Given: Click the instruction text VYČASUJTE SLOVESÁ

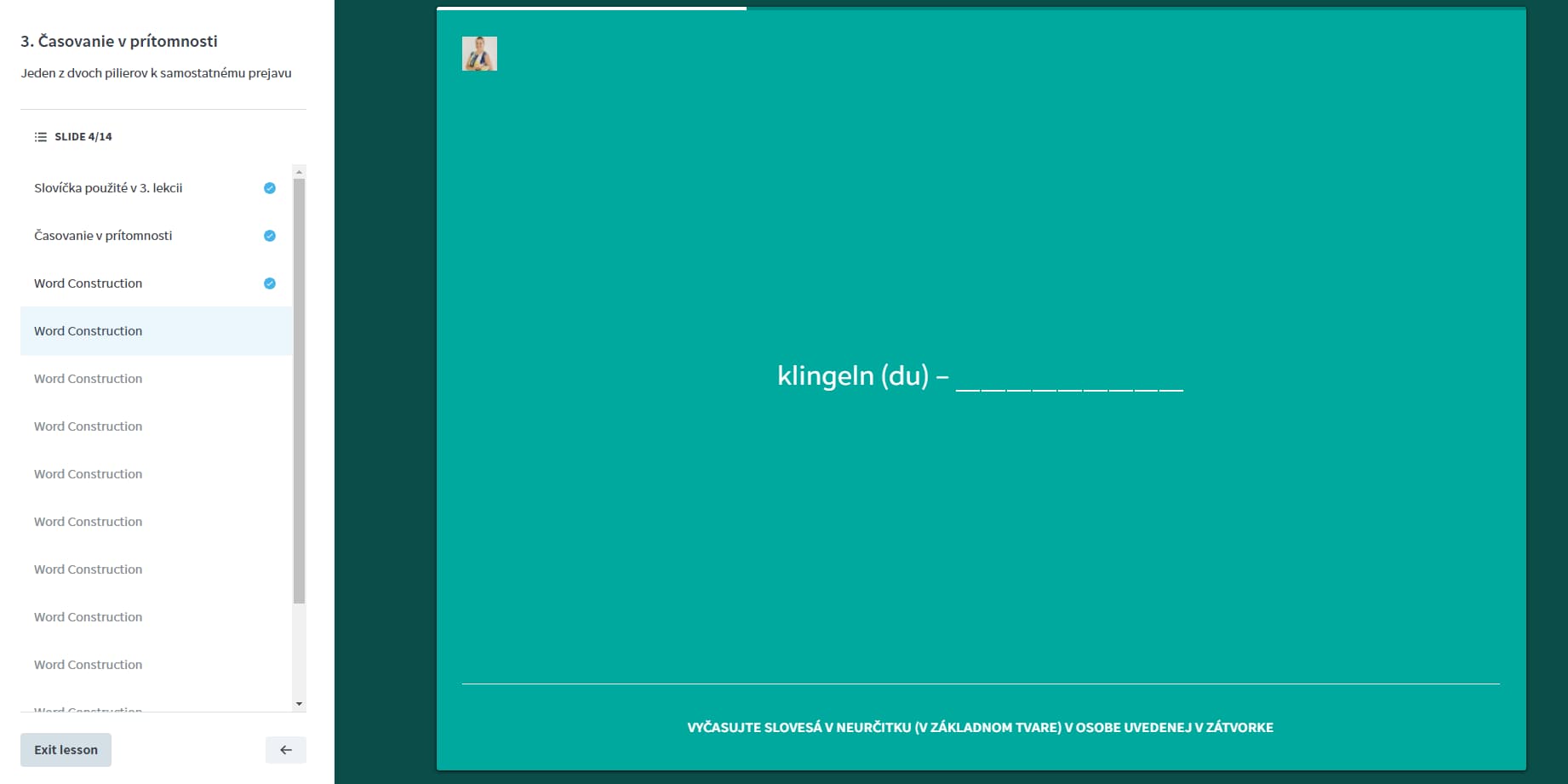Looking at the screenshot, I should click(x=980, y=728).
